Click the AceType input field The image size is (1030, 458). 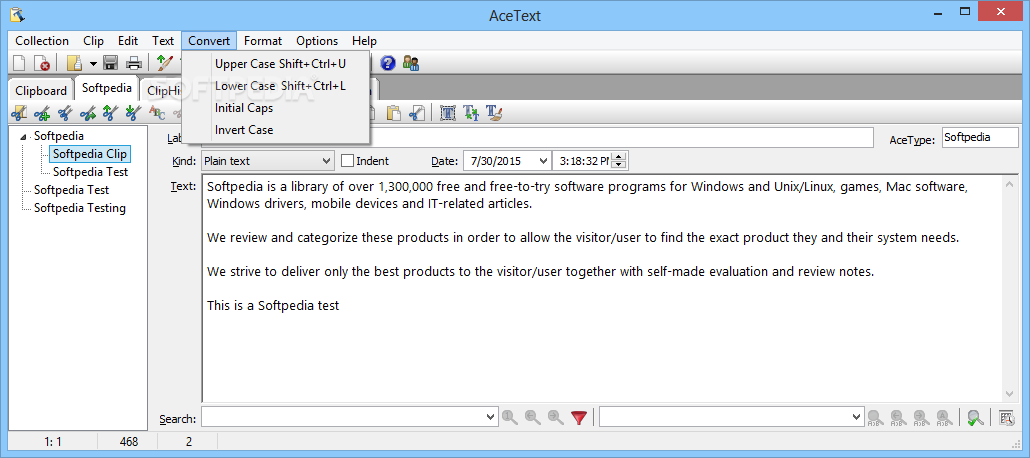[979, 138]
